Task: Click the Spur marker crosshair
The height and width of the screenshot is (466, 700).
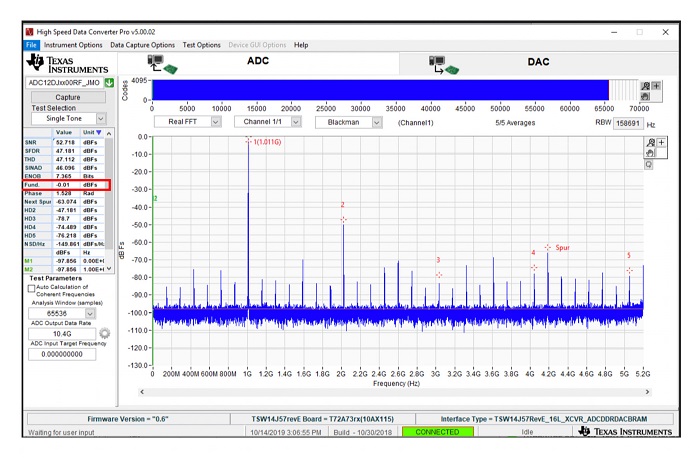Action: [548, 247]
